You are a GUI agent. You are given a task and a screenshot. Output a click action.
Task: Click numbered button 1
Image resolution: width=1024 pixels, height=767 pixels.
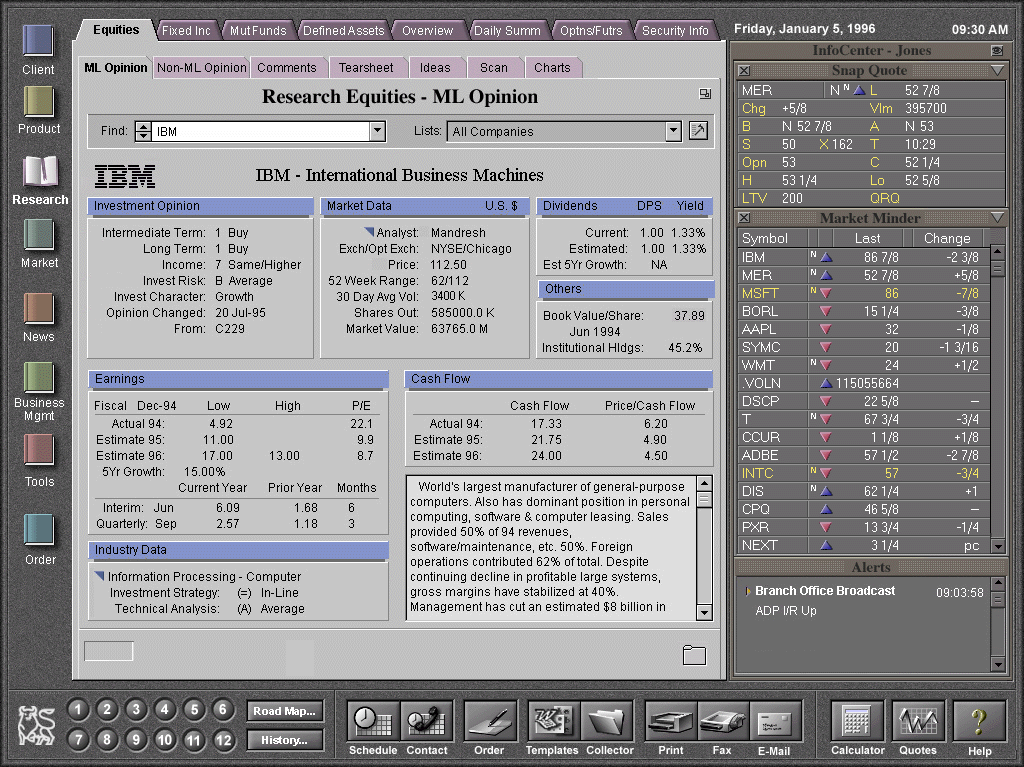[x=78, y=710]
